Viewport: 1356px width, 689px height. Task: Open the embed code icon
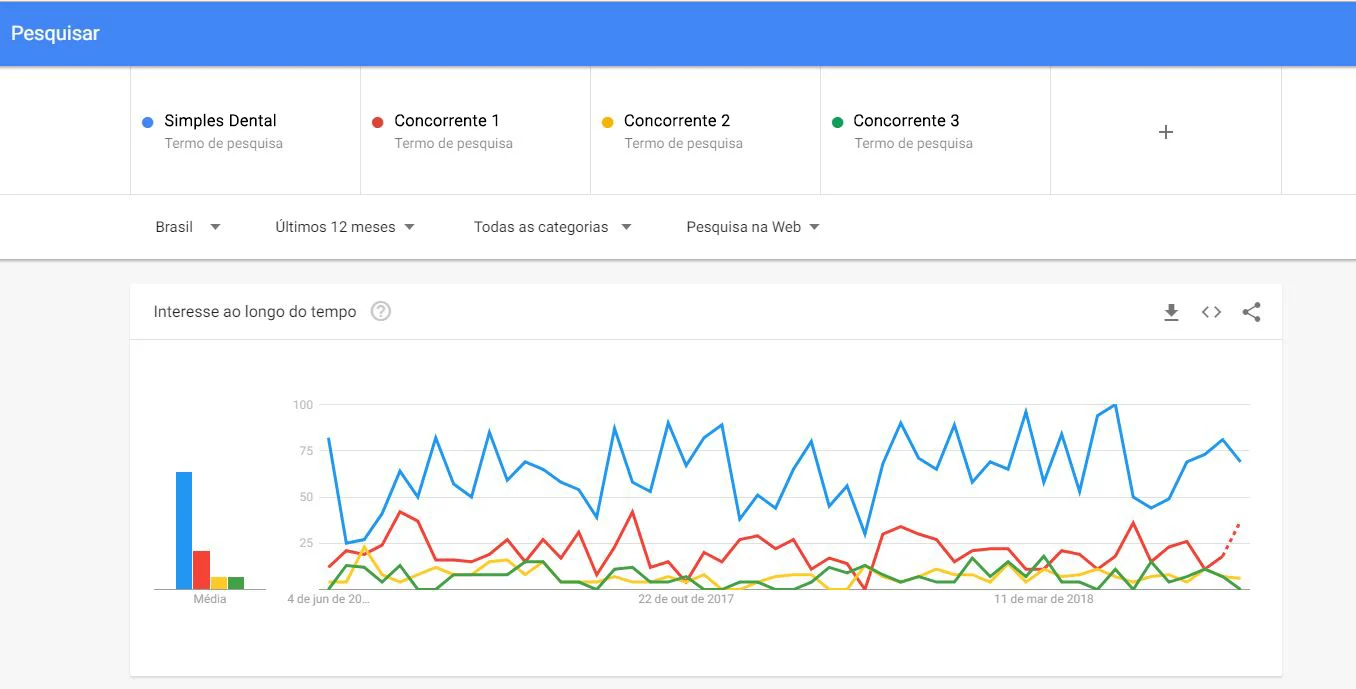tap(1211, 312)
